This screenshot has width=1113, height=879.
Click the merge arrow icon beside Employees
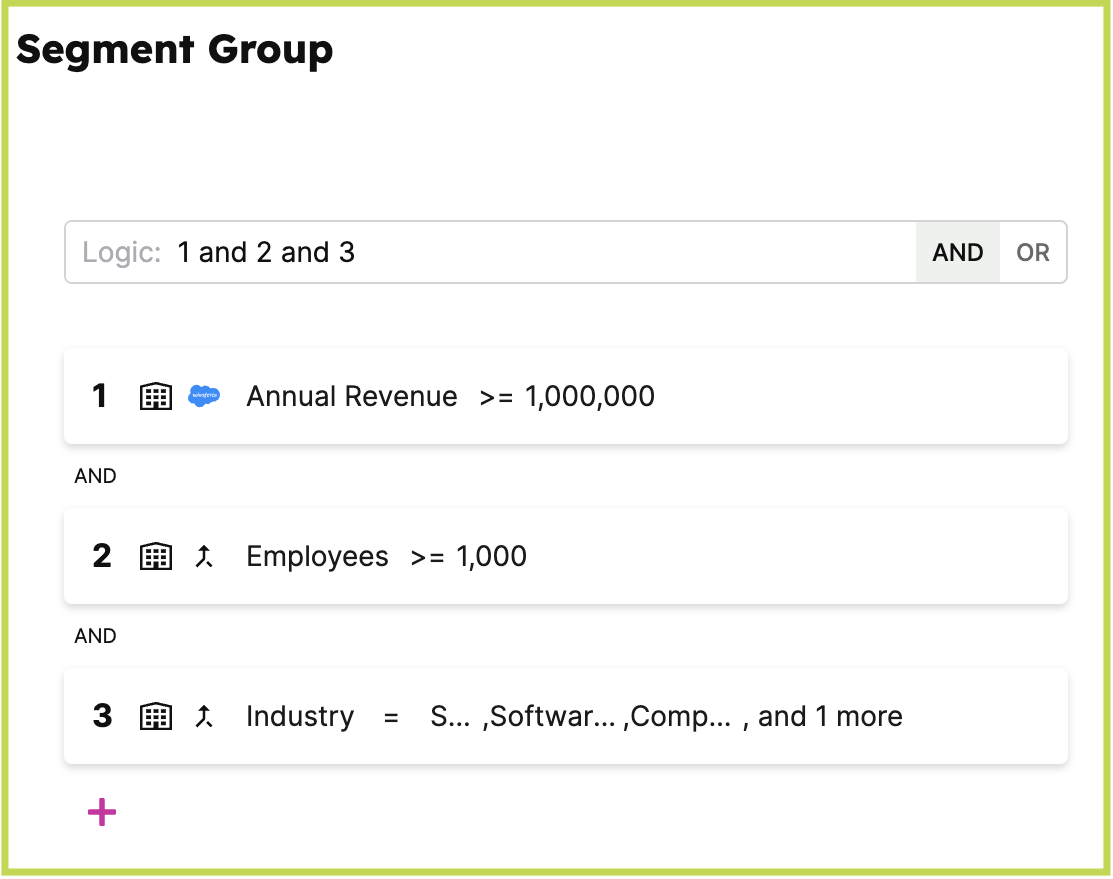(204, 557)
